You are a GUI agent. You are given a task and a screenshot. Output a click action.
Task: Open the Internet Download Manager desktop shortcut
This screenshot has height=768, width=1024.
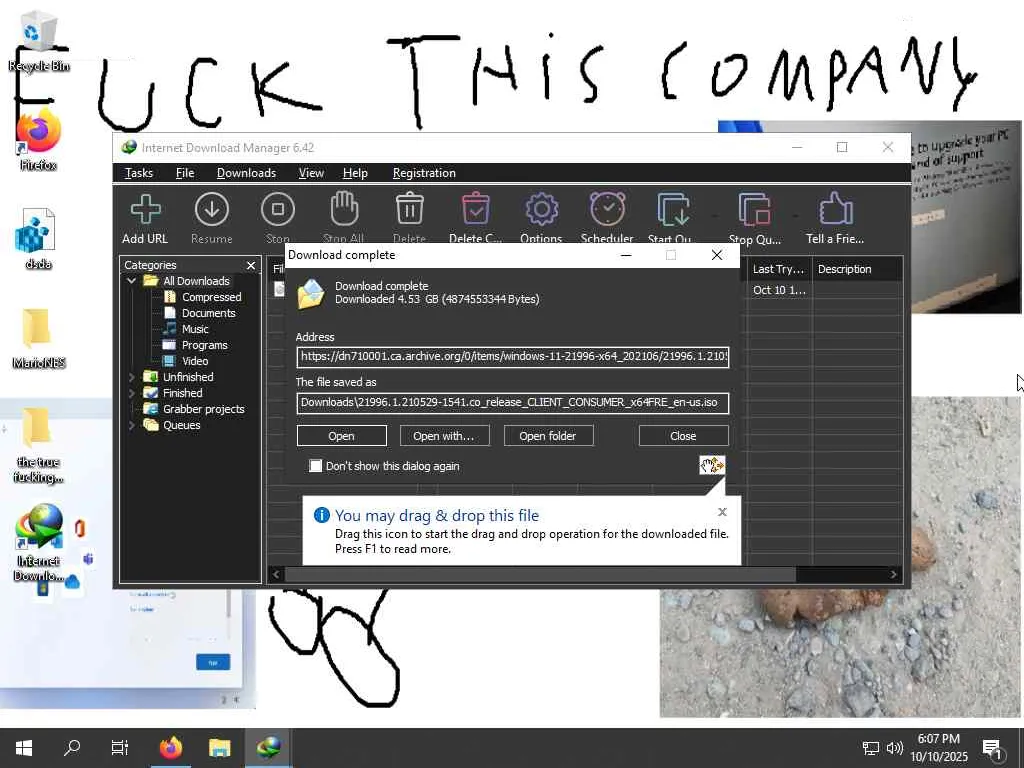[40, 542]
